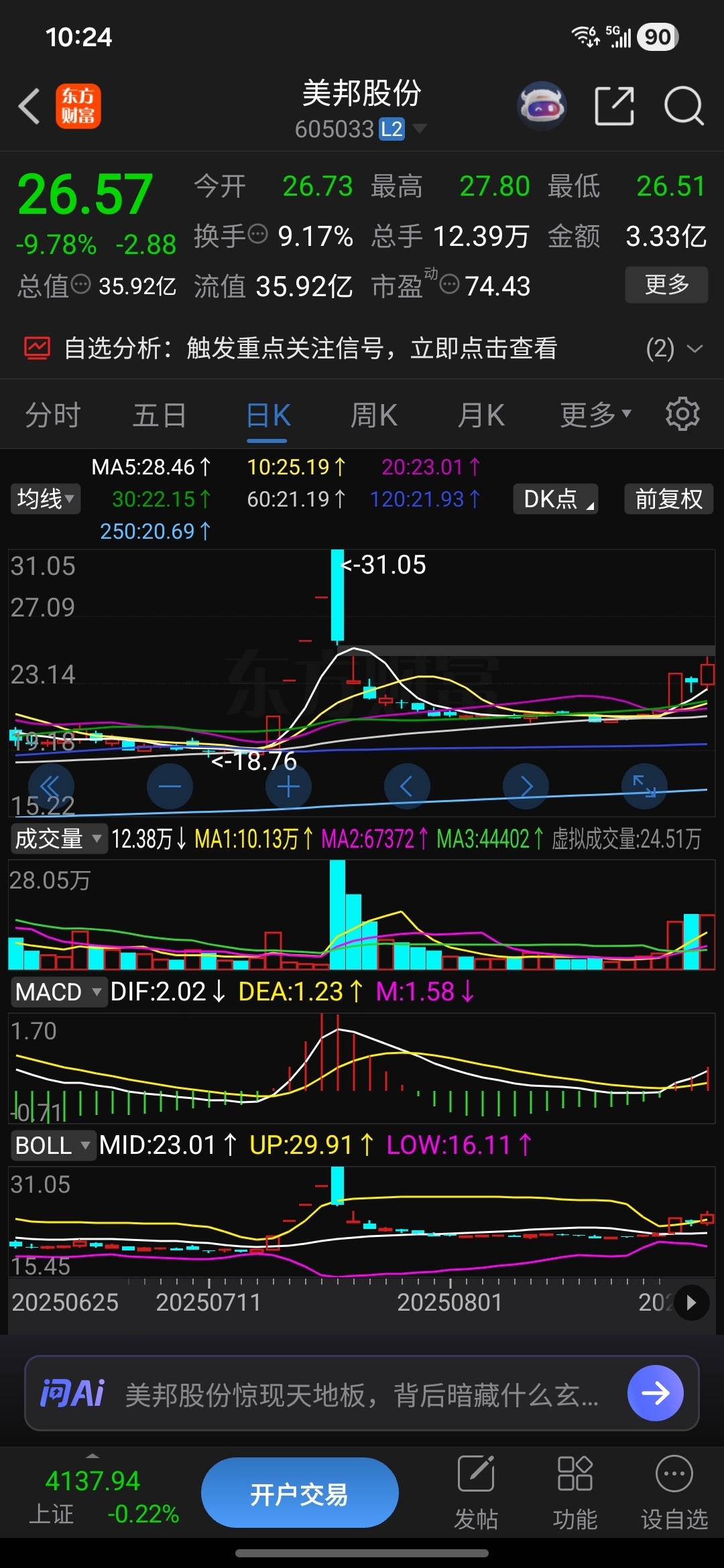Open 发帖 post icon
This screenshot has width=724, height=1568.
tap(476, 1474)
